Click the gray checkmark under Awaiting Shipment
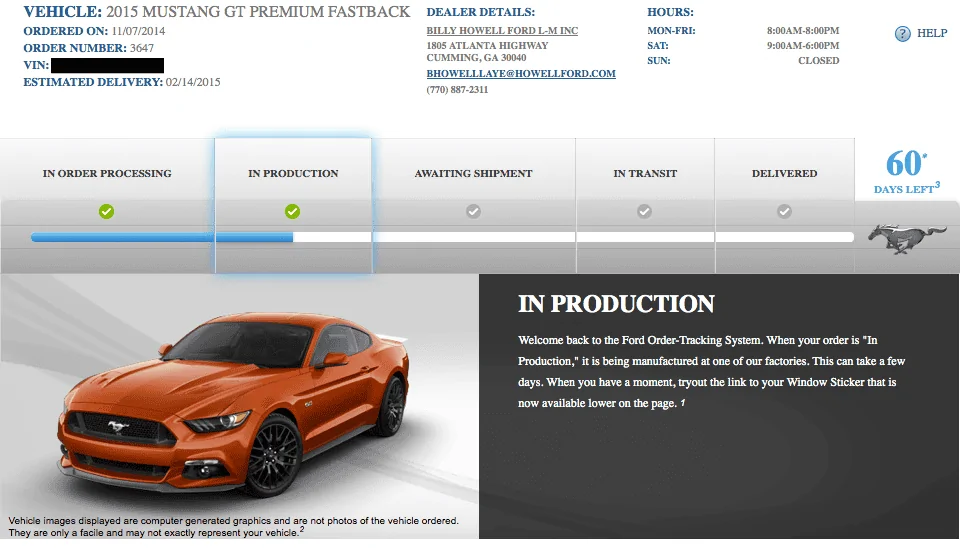Image resolution: width=968 pixels, height=548 pixels. [474, 212]
